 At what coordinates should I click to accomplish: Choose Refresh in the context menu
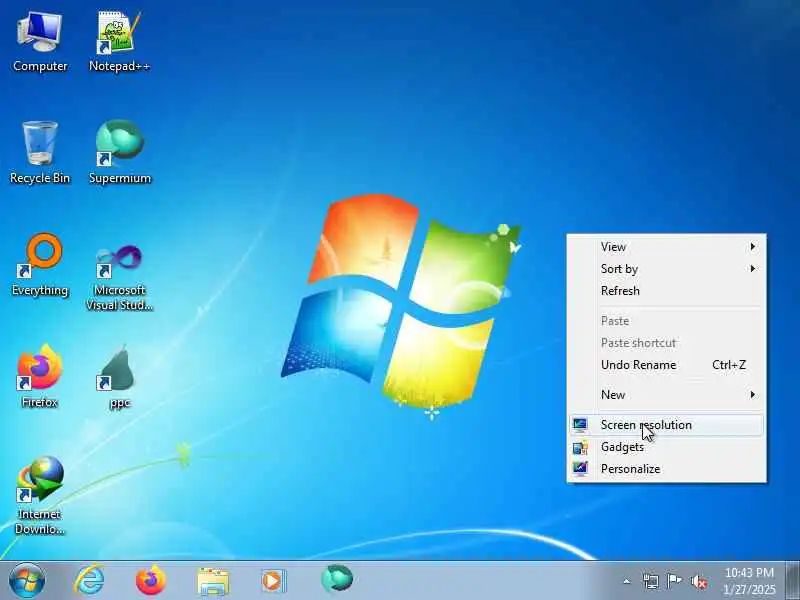[666, 291]
